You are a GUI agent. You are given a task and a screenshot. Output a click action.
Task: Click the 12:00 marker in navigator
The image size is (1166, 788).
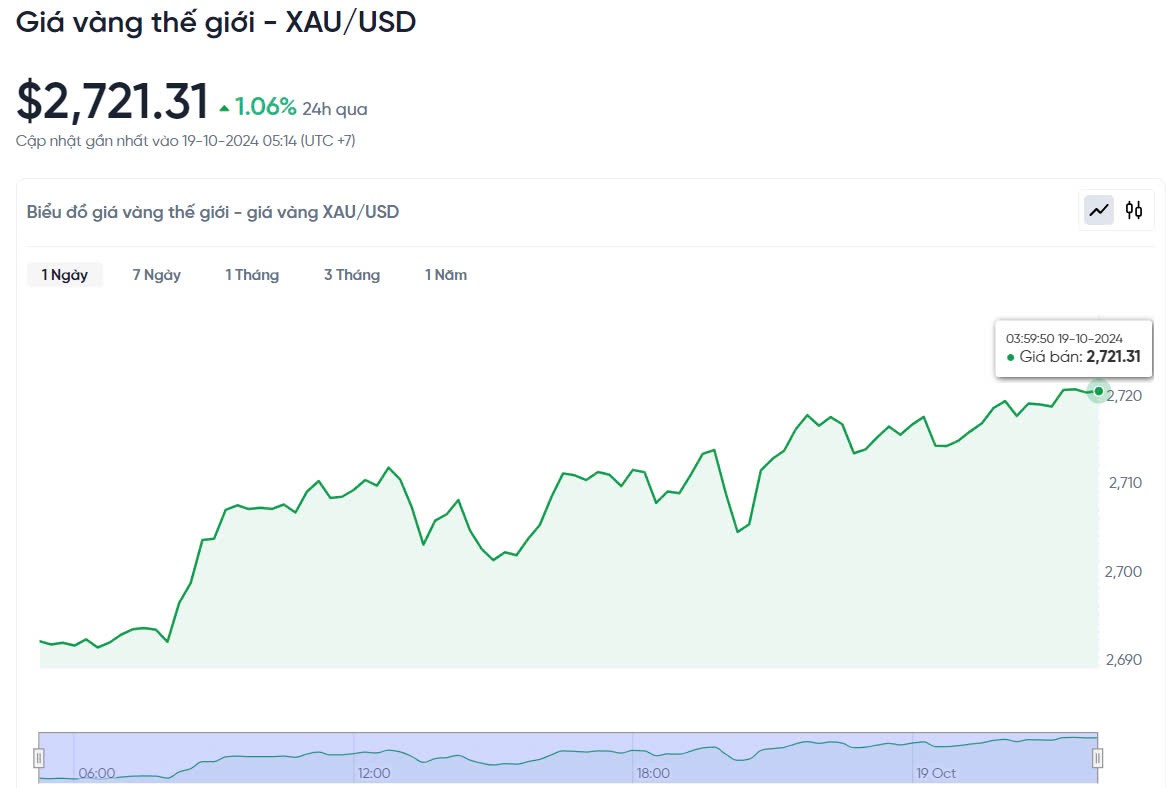pos(374,773)
